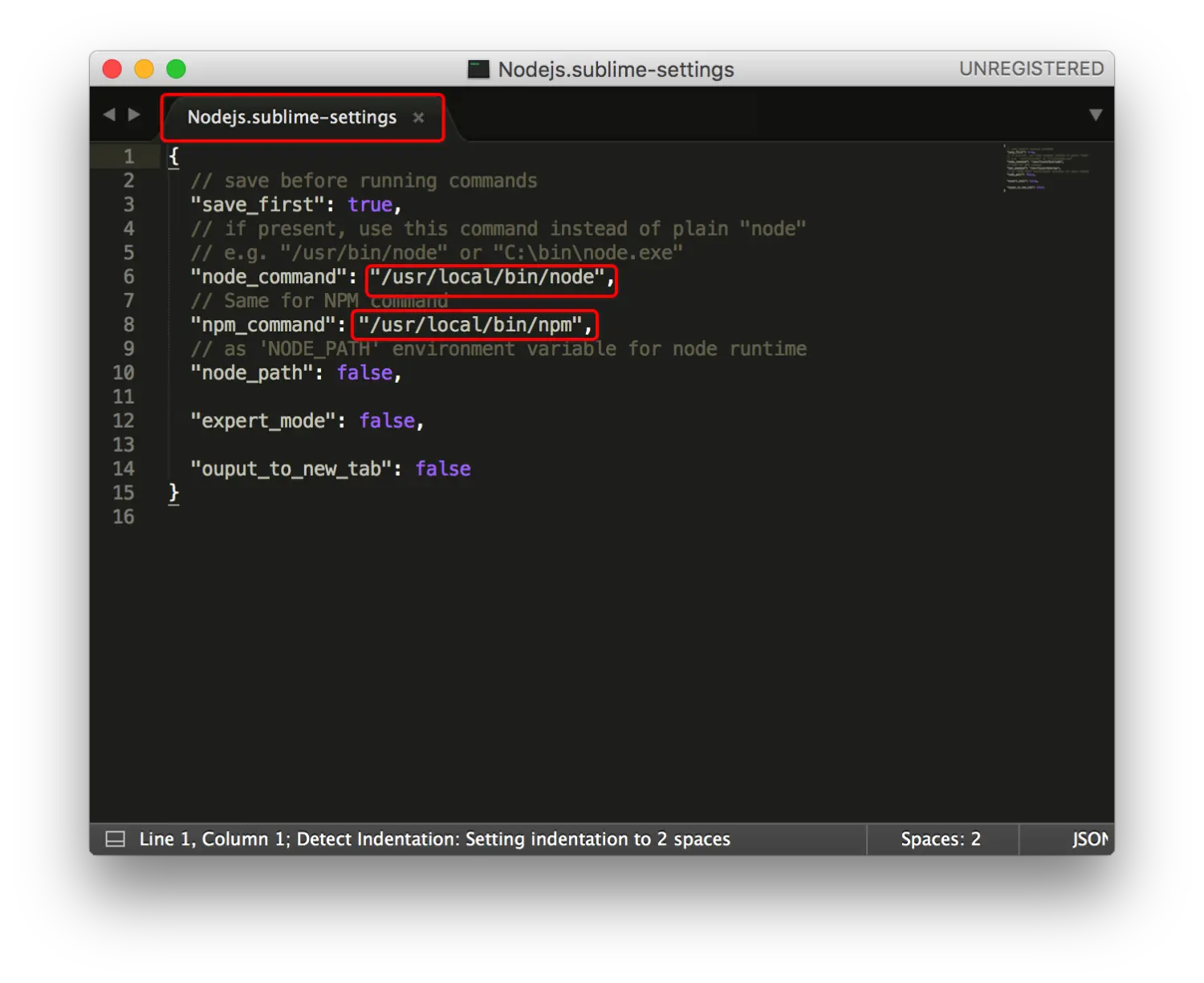Click the "/usr/local/bin/npm" string
Screen dimensions: 1204x983
coord(470,325)
